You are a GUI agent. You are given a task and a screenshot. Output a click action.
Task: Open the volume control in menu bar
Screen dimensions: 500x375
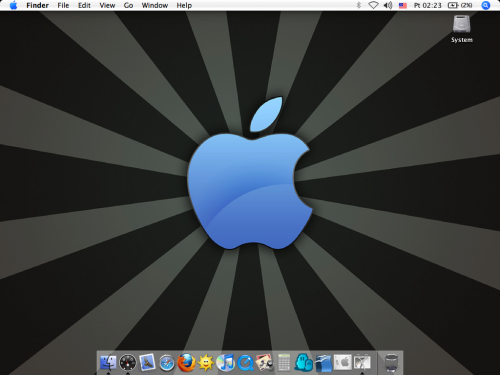pos(388,5)
